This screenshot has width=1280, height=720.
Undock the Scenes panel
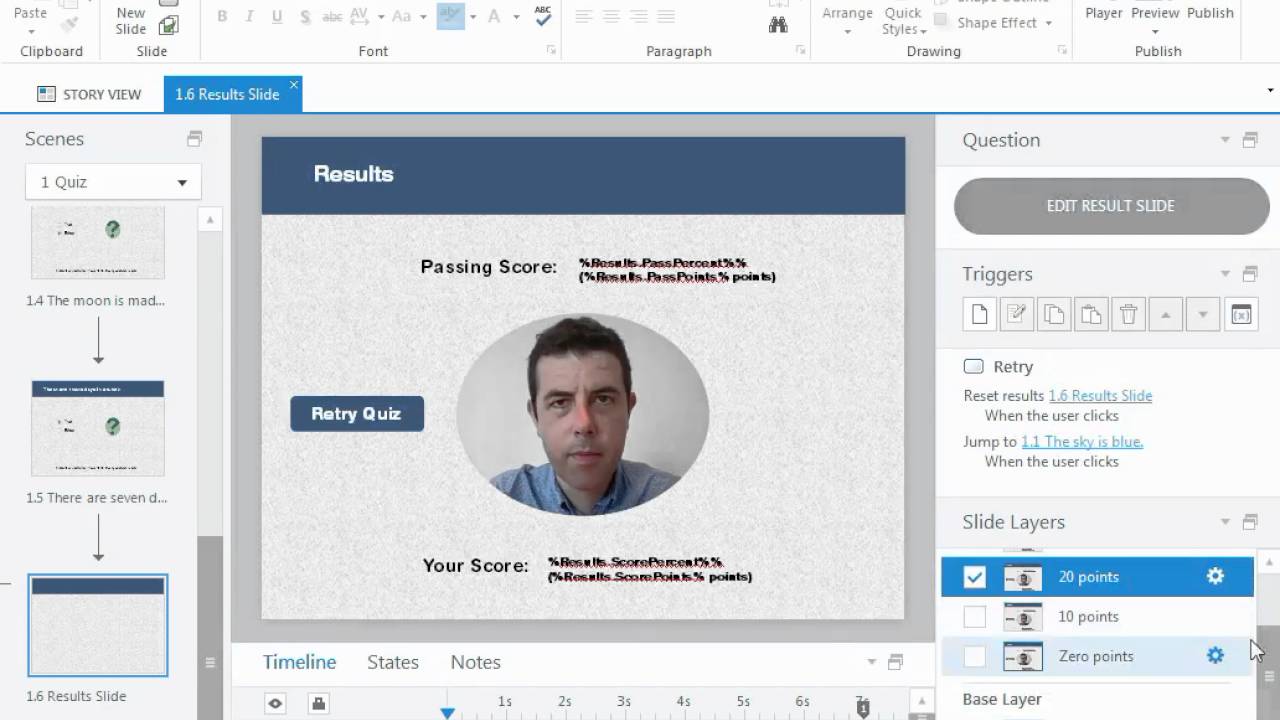pyautogui.click(x=195, y=139)
